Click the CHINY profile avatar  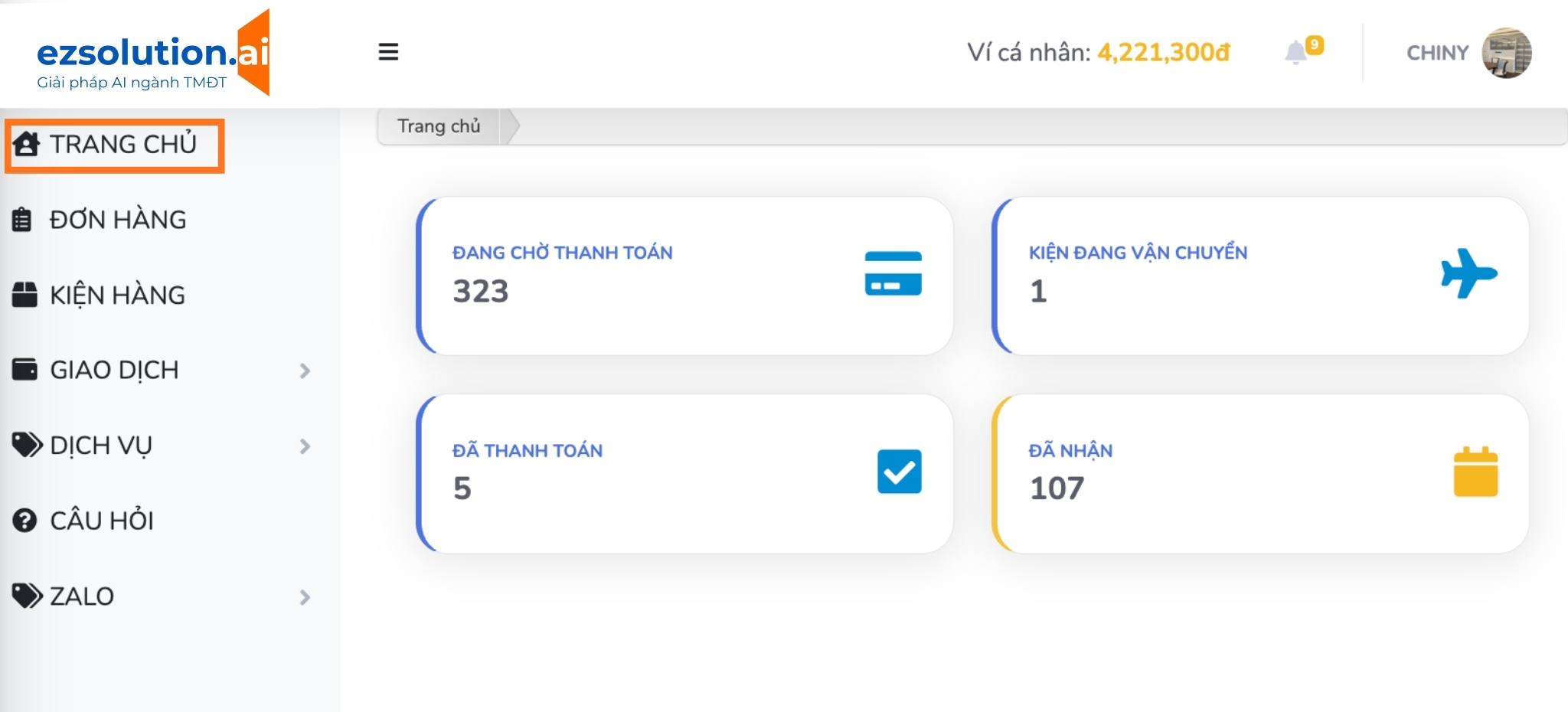[x=1506, y=53]
